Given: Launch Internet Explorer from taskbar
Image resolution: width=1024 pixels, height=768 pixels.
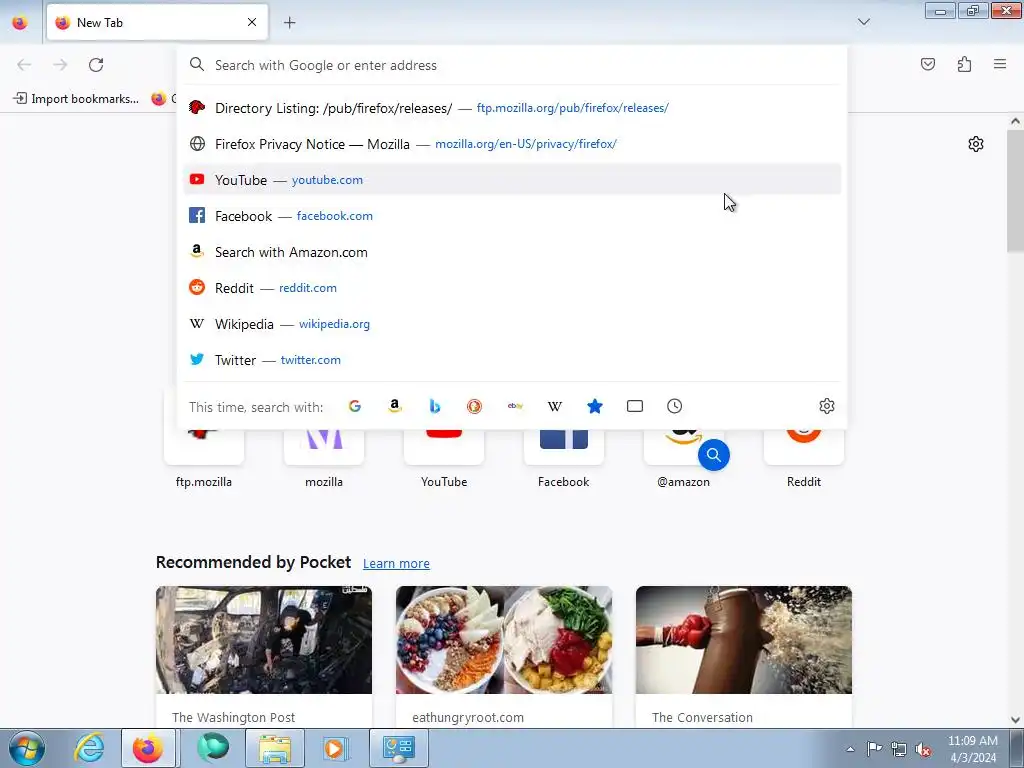Looking at the screenshot, I should coord(89,748).
